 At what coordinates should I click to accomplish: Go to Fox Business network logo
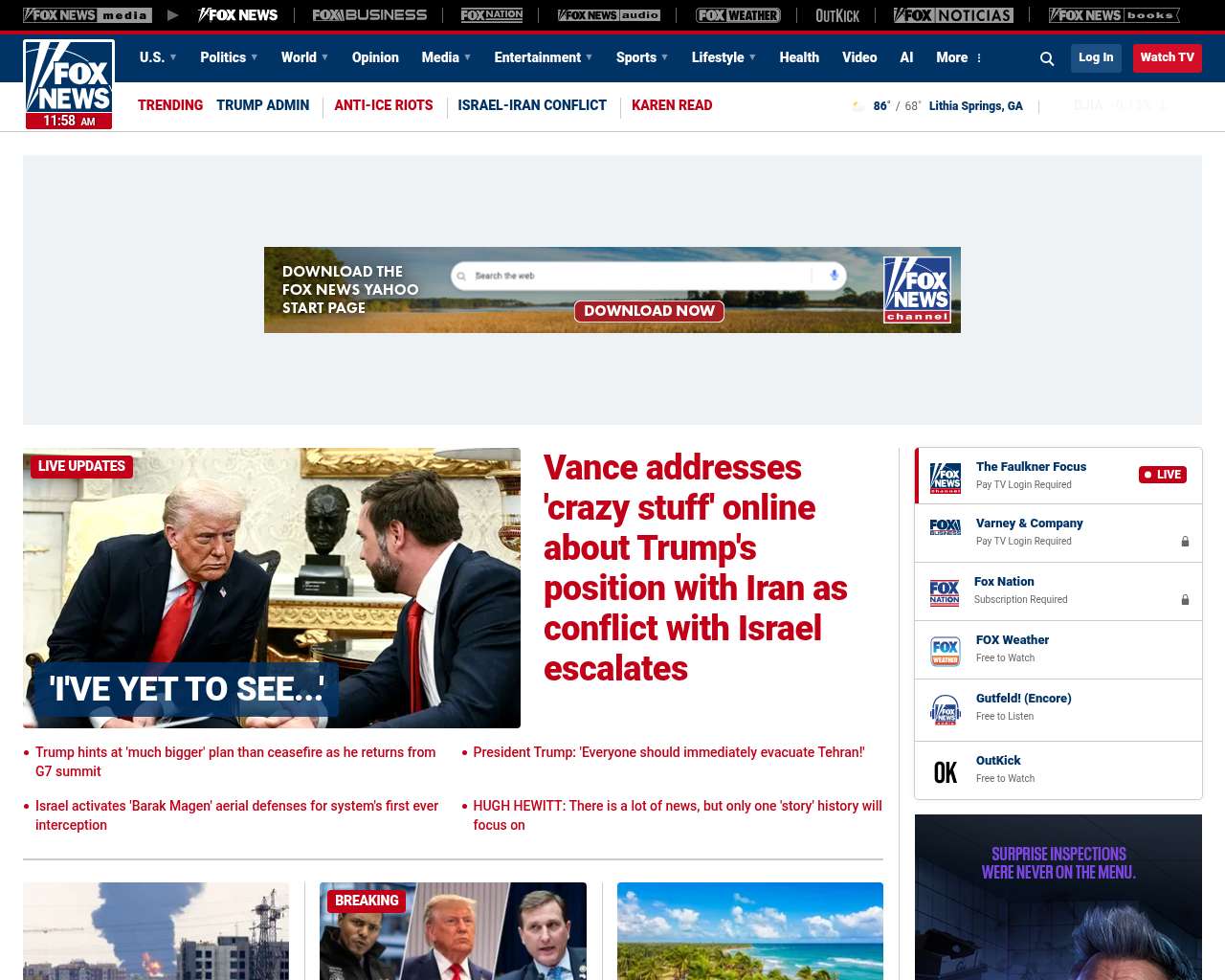coord(369,15)
